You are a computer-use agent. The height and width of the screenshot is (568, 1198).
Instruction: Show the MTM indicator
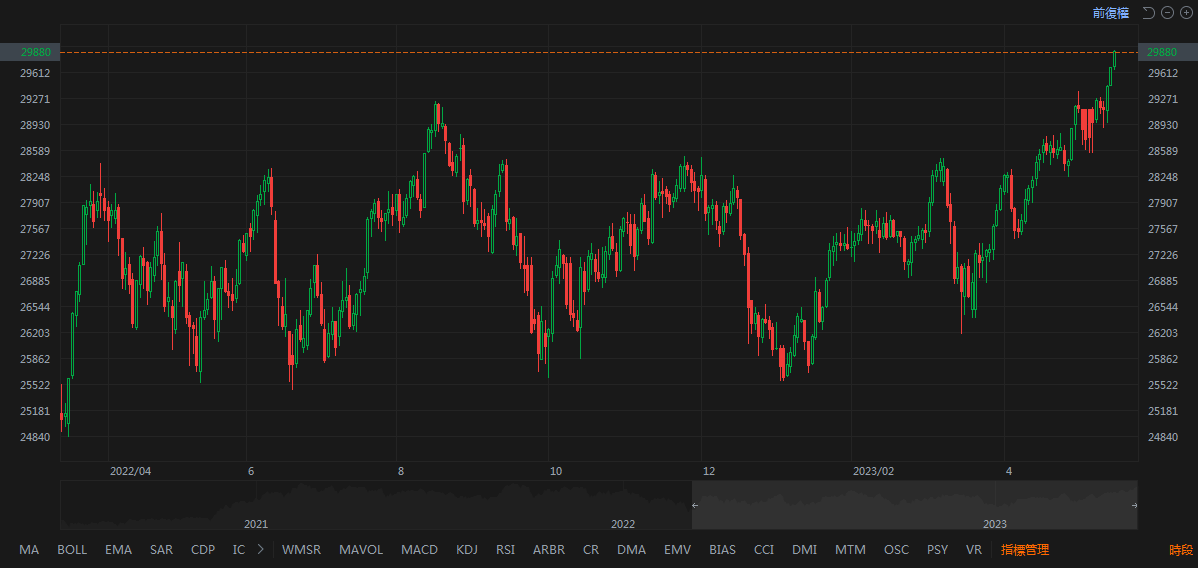850,550
